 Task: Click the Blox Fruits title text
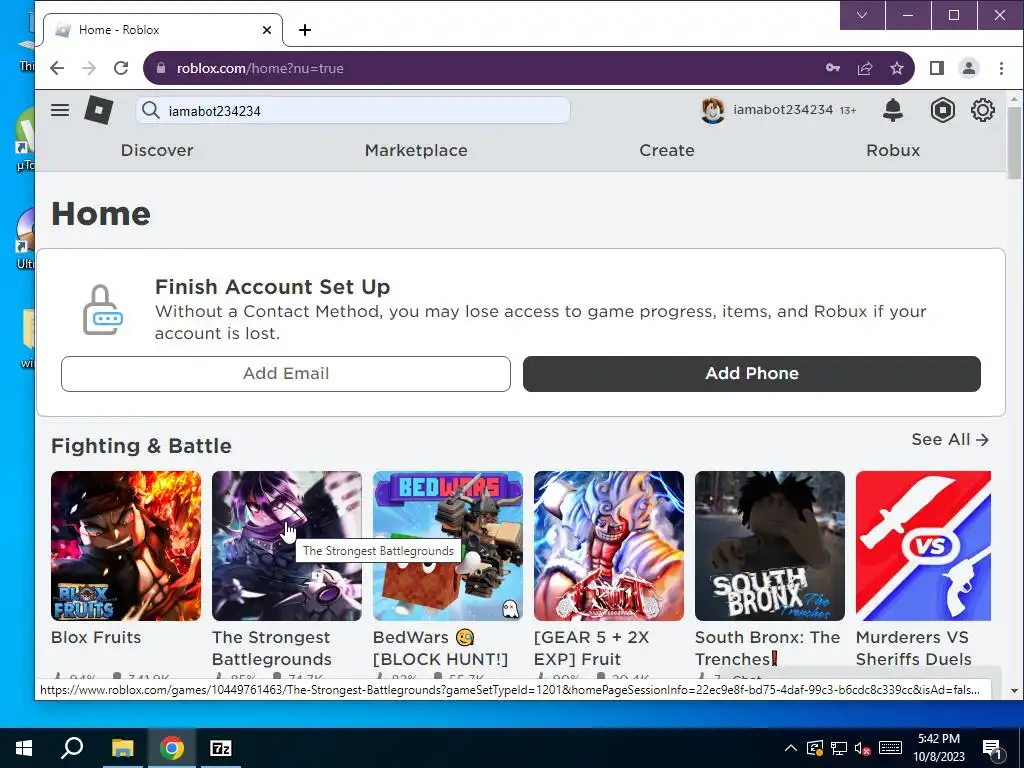(96, 637)
